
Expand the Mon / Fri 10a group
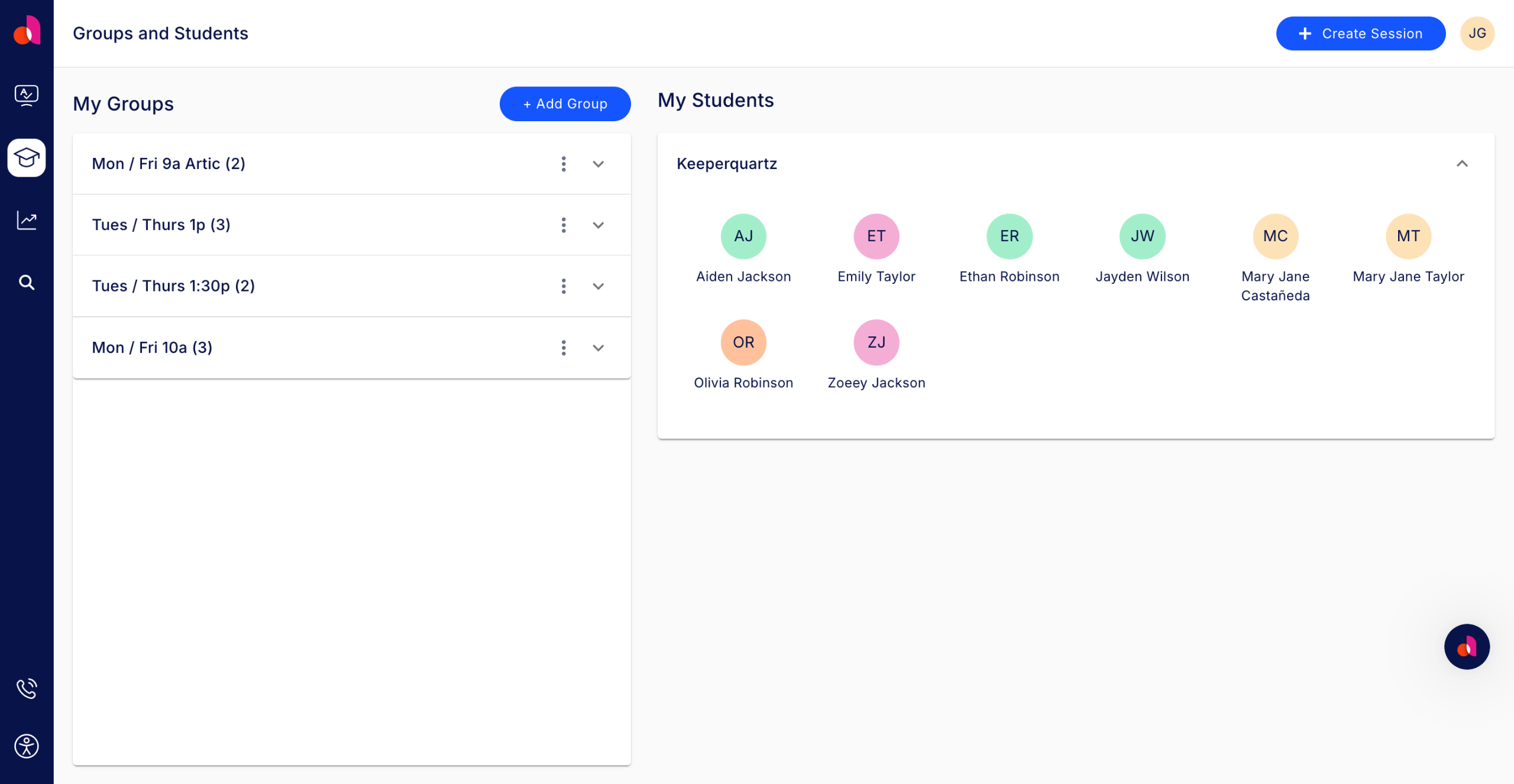click(x=599, y=348)
